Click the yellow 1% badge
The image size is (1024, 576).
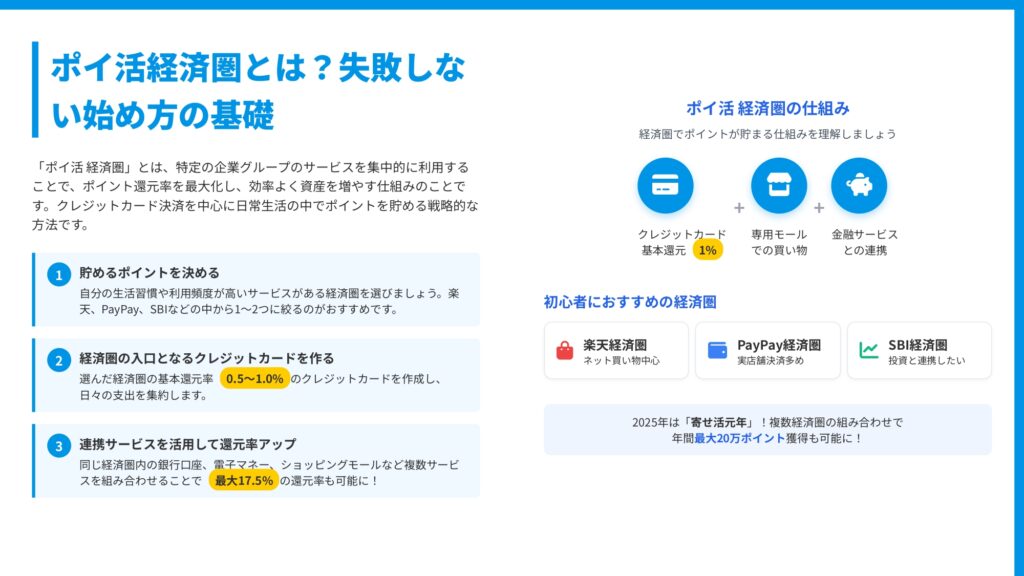[x=708, y=250]
